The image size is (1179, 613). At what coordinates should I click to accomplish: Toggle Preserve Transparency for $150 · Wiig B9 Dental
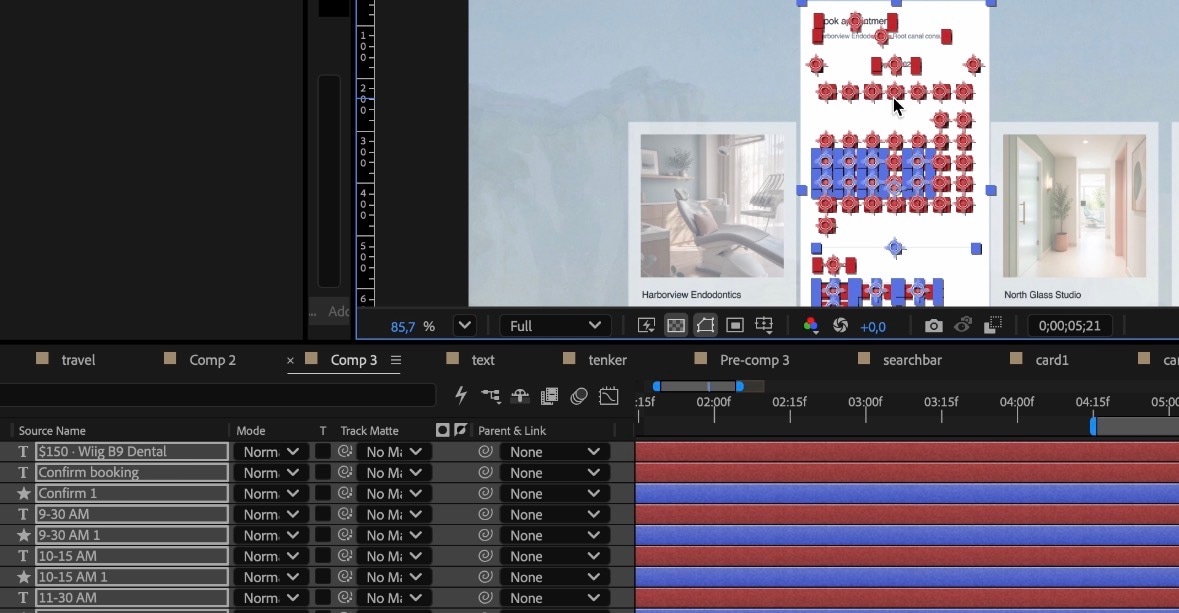point(323,451)
